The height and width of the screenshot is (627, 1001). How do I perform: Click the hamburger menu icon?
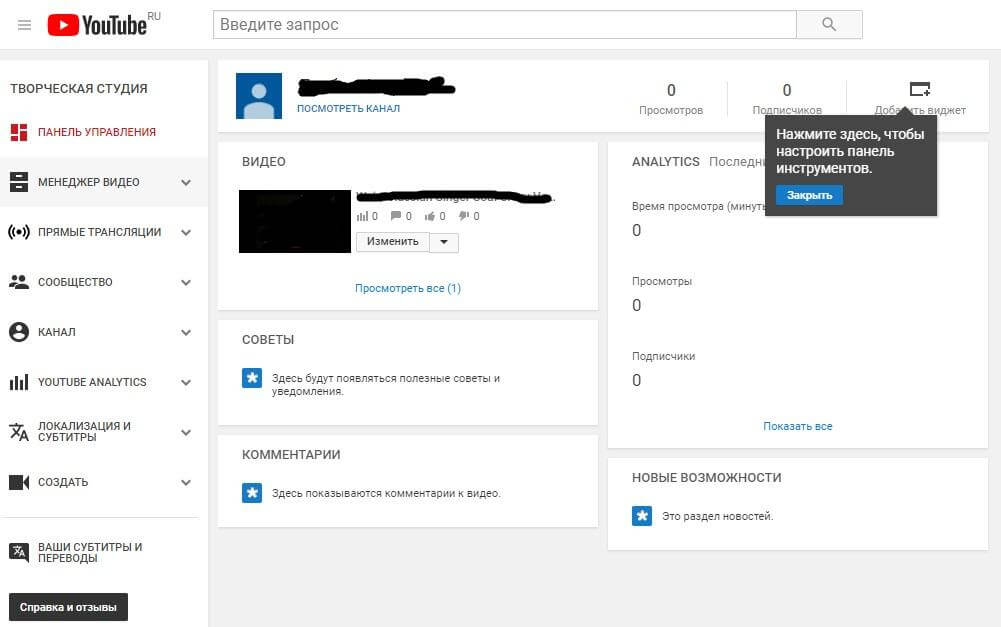point(24,24)
